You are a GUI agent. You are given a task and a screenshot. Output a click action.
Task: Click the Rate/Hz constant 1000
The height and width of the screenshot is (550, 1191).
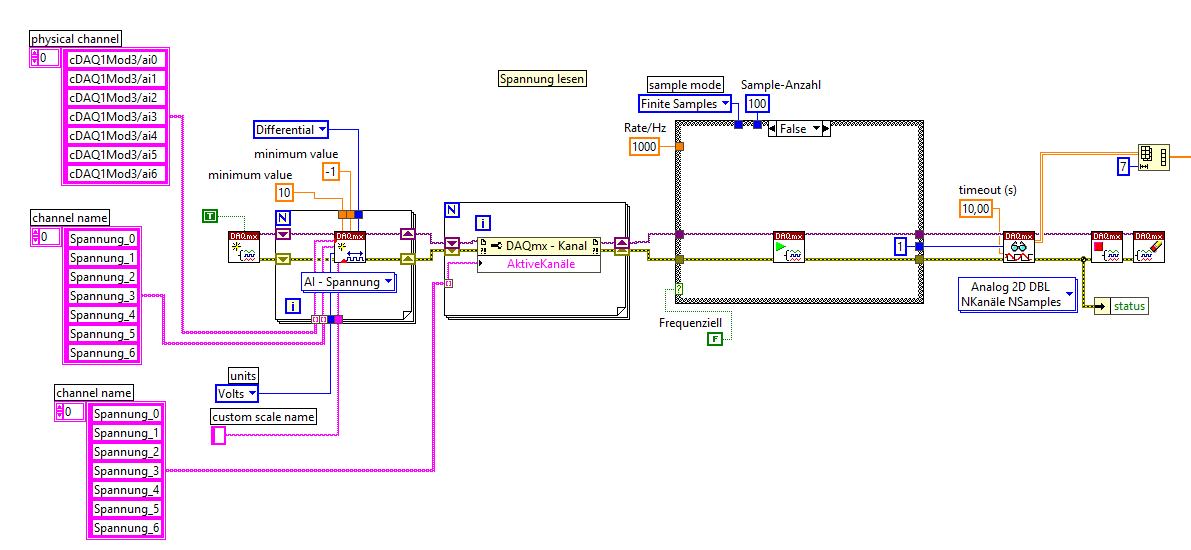644,147
